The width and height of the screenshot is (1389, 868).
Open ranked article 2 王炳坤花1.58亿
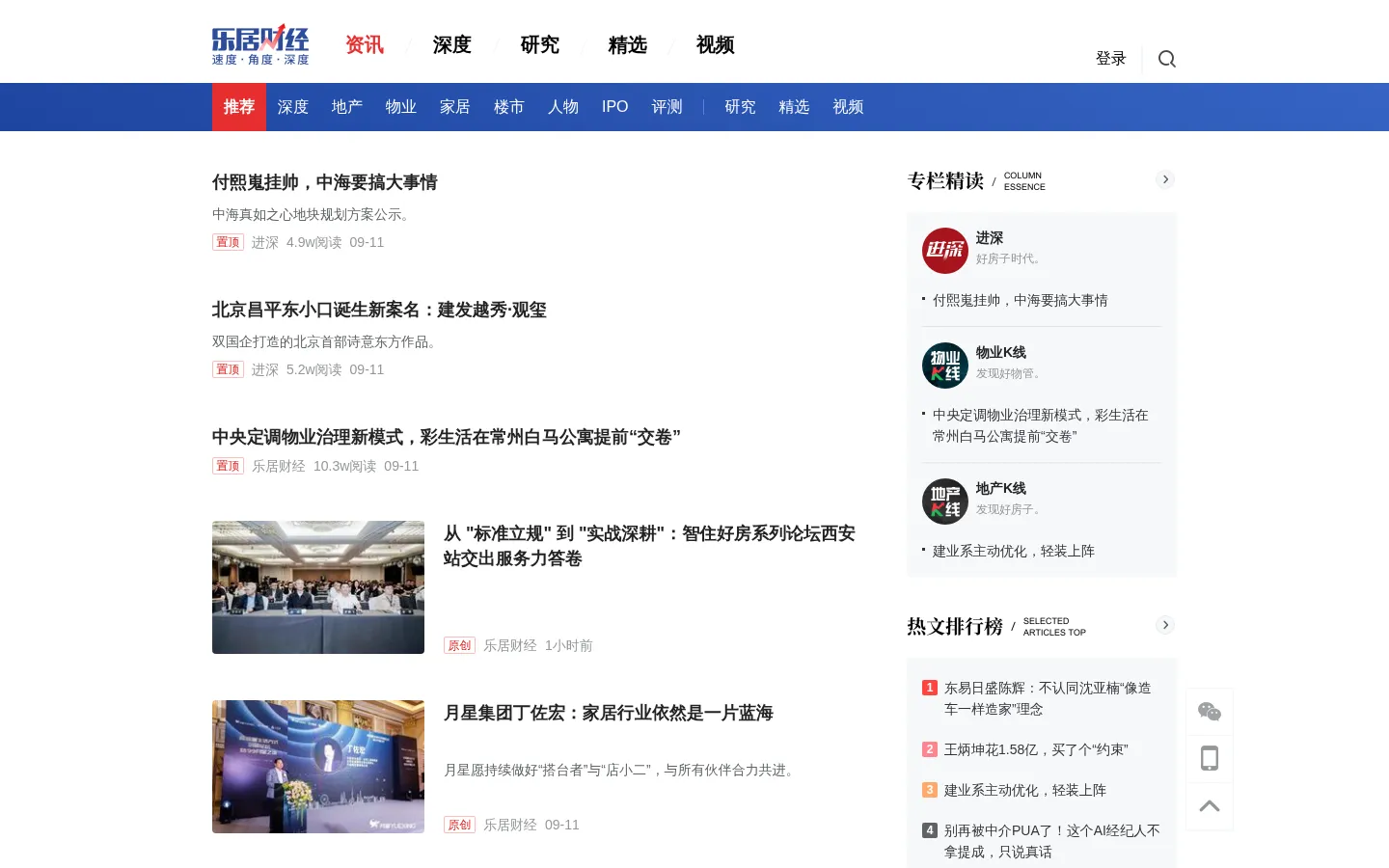tap(1036, 750)
